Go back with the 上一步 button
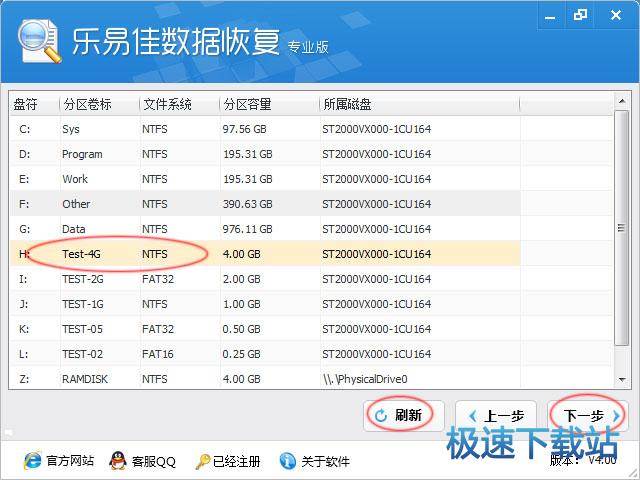This screenshot has height=480, width=640. pos(496,416)
